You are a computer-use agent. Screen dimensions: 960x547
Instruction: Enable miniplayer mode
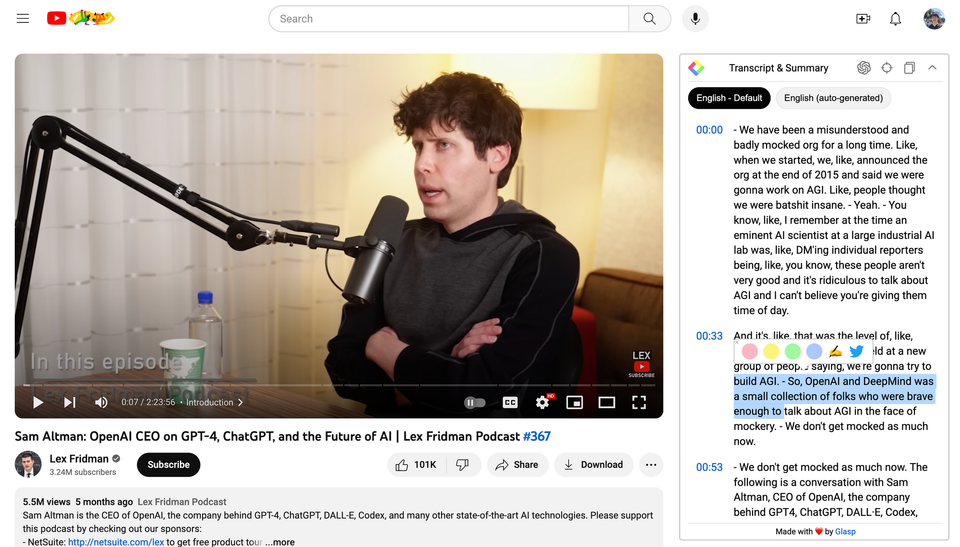click(x=574, y=402)
